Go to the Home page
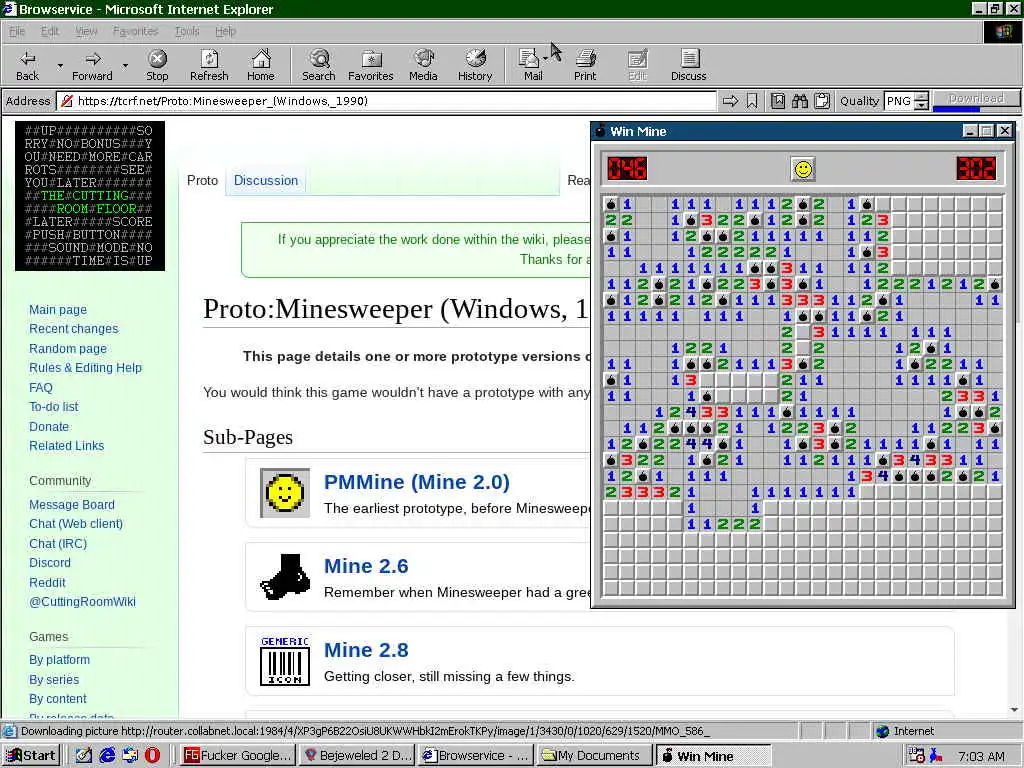The image size is (1024, 768). point(261,65)
